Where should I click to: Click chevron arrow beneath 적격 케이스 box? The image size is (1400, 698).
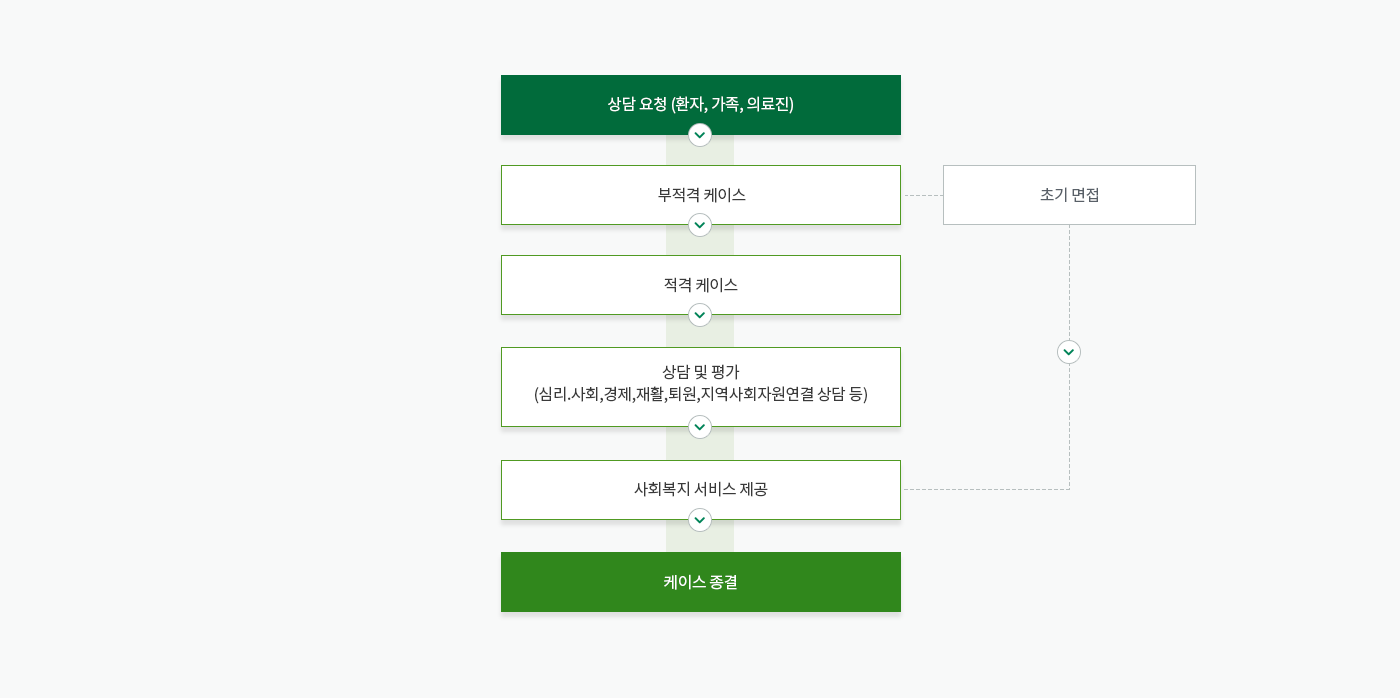(700, 315)
